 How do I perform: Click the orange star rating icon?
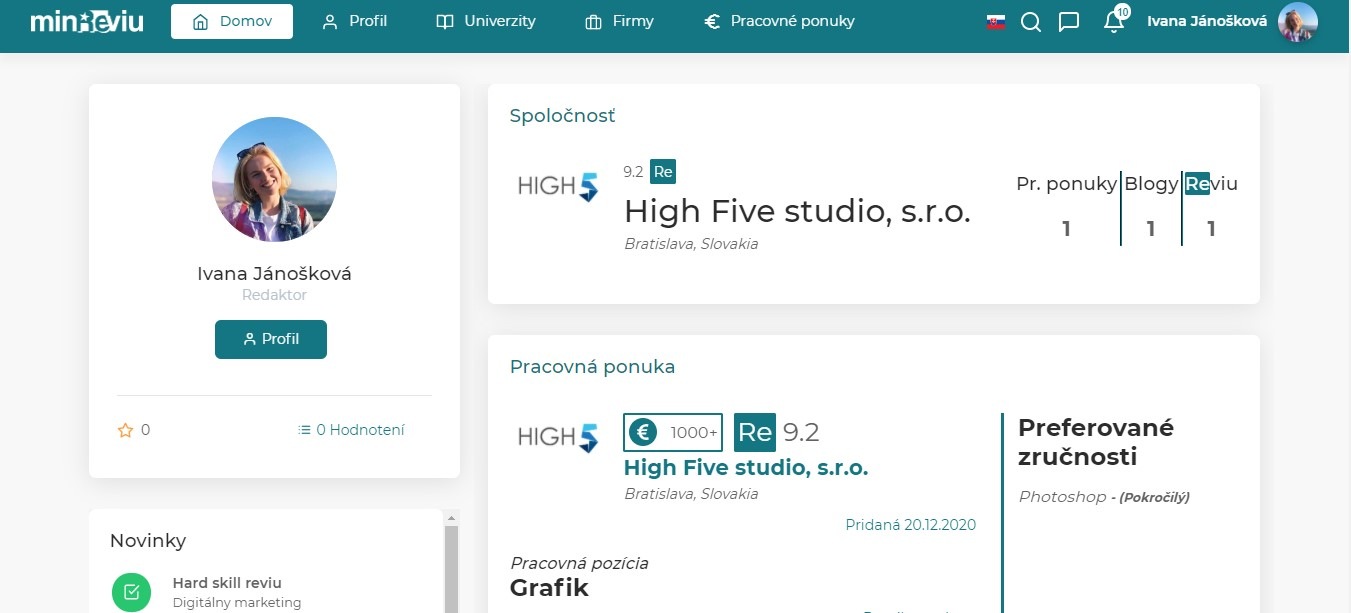pos(126,430)
